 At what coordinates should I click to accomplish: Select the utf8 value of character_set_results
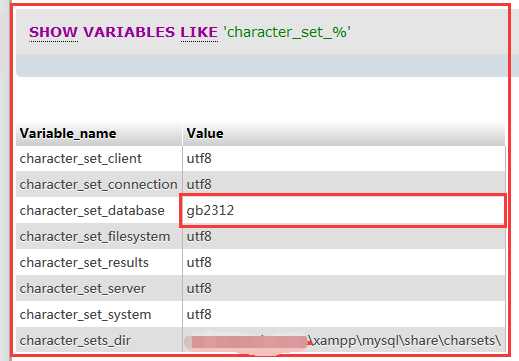coord(199,262)
